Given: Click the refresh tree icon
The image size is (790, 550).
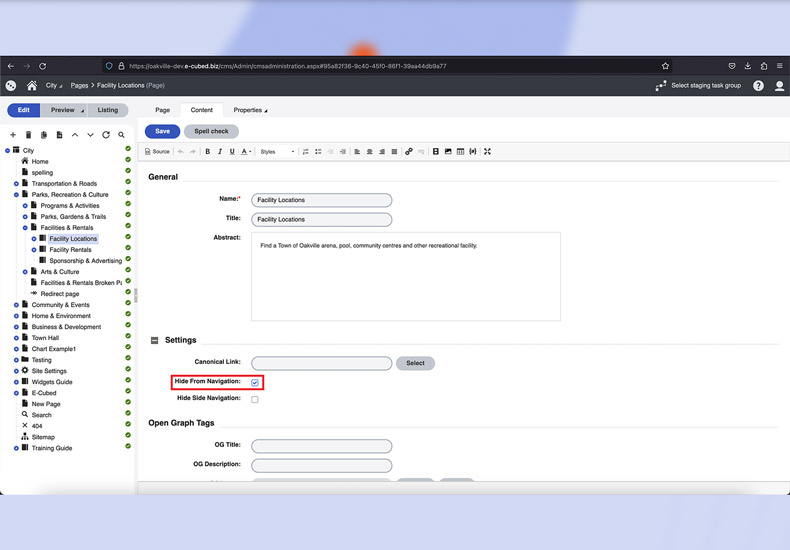Looking at the screenshot, I should click(106, 135).
